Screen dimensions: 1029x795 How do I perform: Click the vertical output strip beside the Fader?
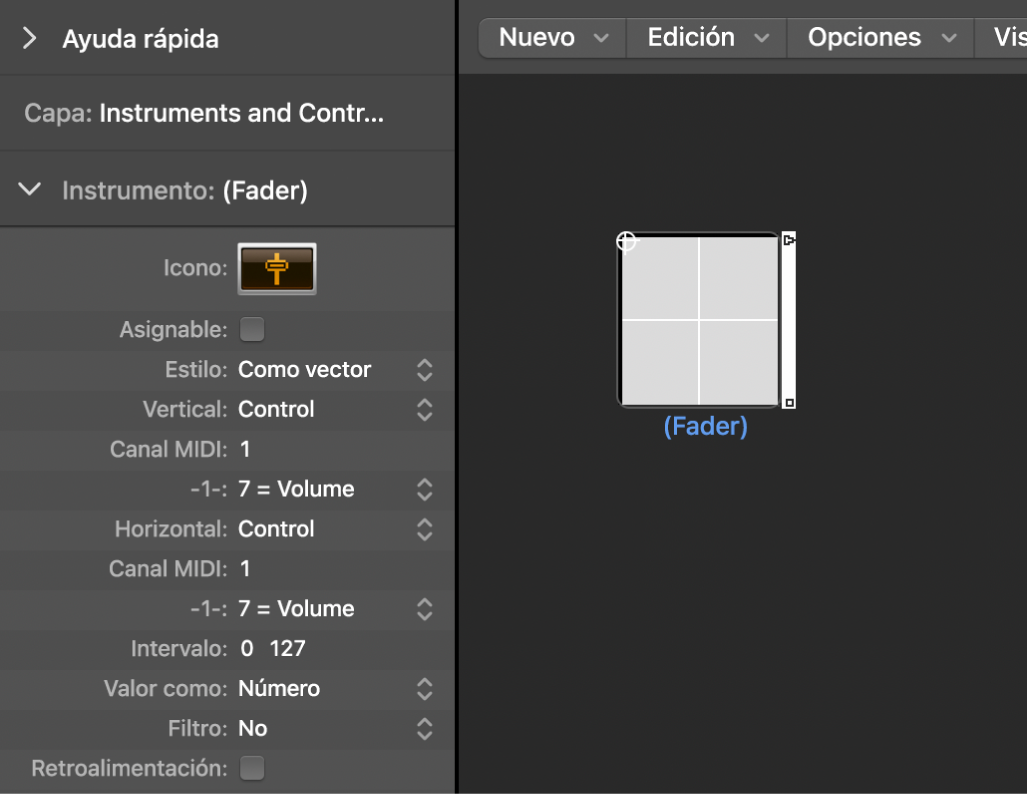point(789,320)
